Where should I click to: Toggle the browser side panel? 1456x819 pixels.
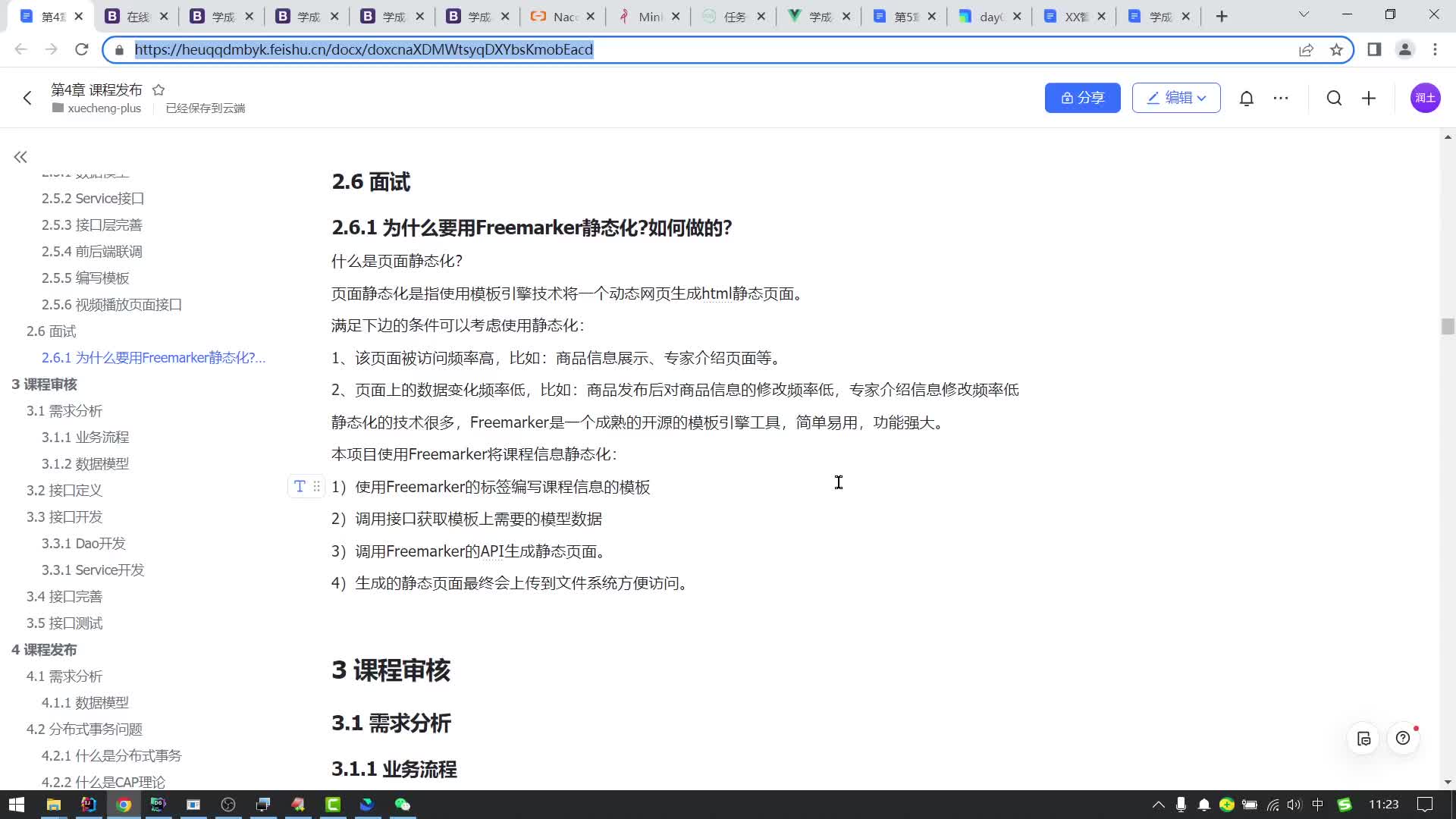(x=1374, y=49)
